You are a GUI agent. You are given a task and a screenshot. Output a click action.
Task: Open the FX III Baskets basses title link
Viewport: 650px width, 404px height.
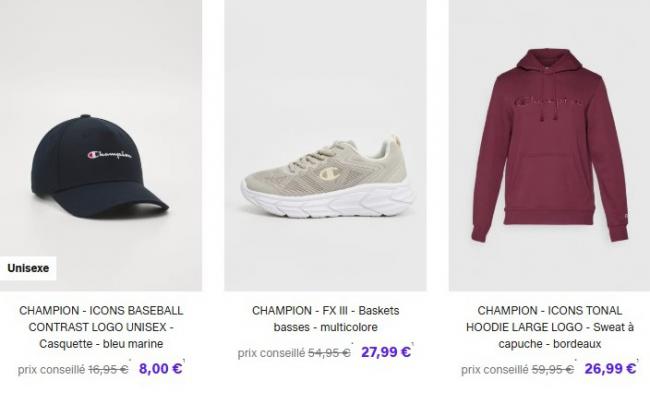(x=325, y=319)
